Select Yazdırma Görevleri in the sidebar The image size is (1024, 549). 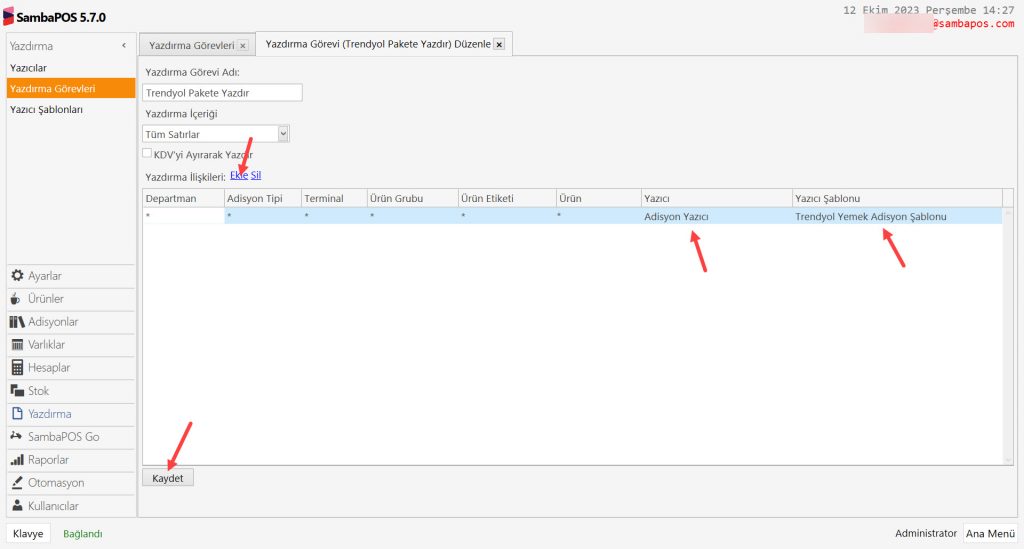pyautogui.click(x=71, y=89)
